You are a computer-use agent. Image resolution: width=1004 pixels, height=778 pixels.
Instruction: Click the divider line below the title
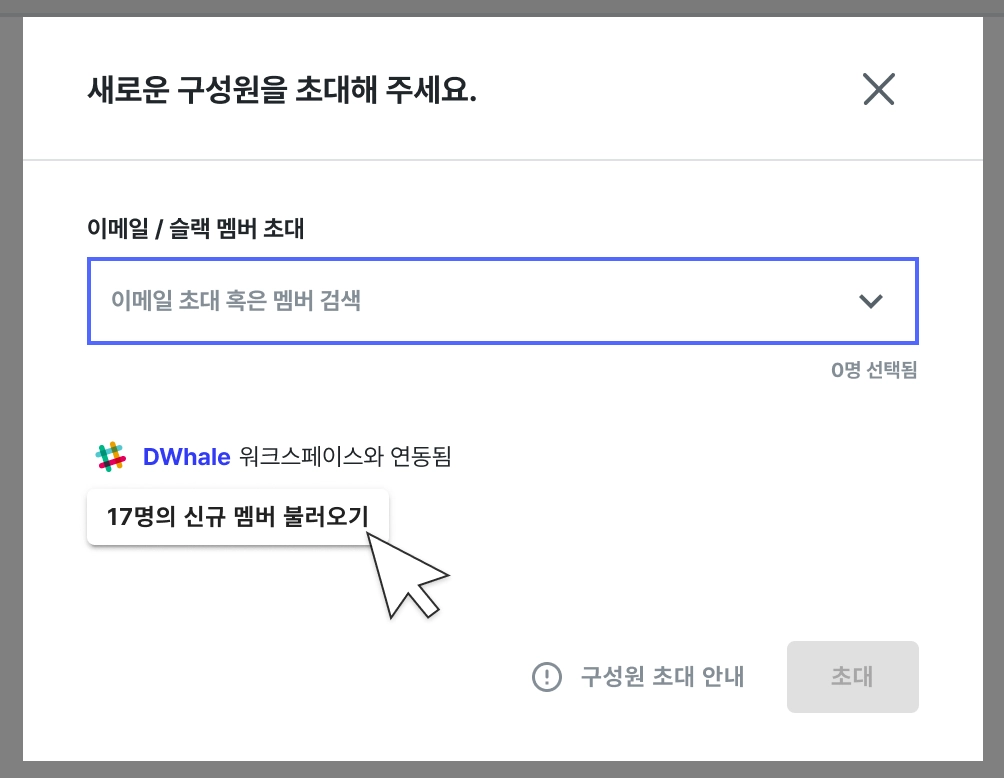500,159
